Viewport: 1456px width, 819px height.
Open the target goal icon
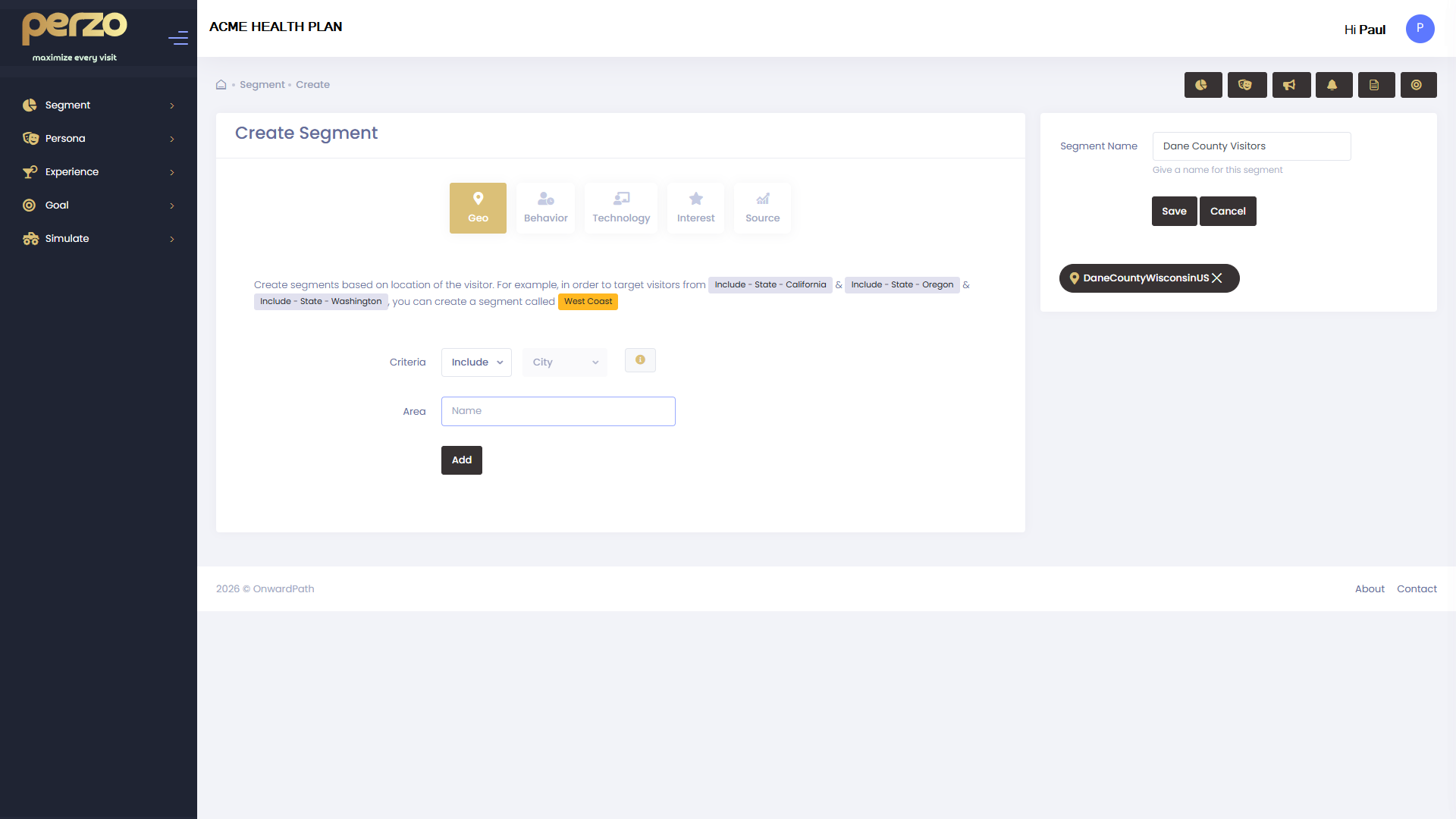(x=1418, y=85)
